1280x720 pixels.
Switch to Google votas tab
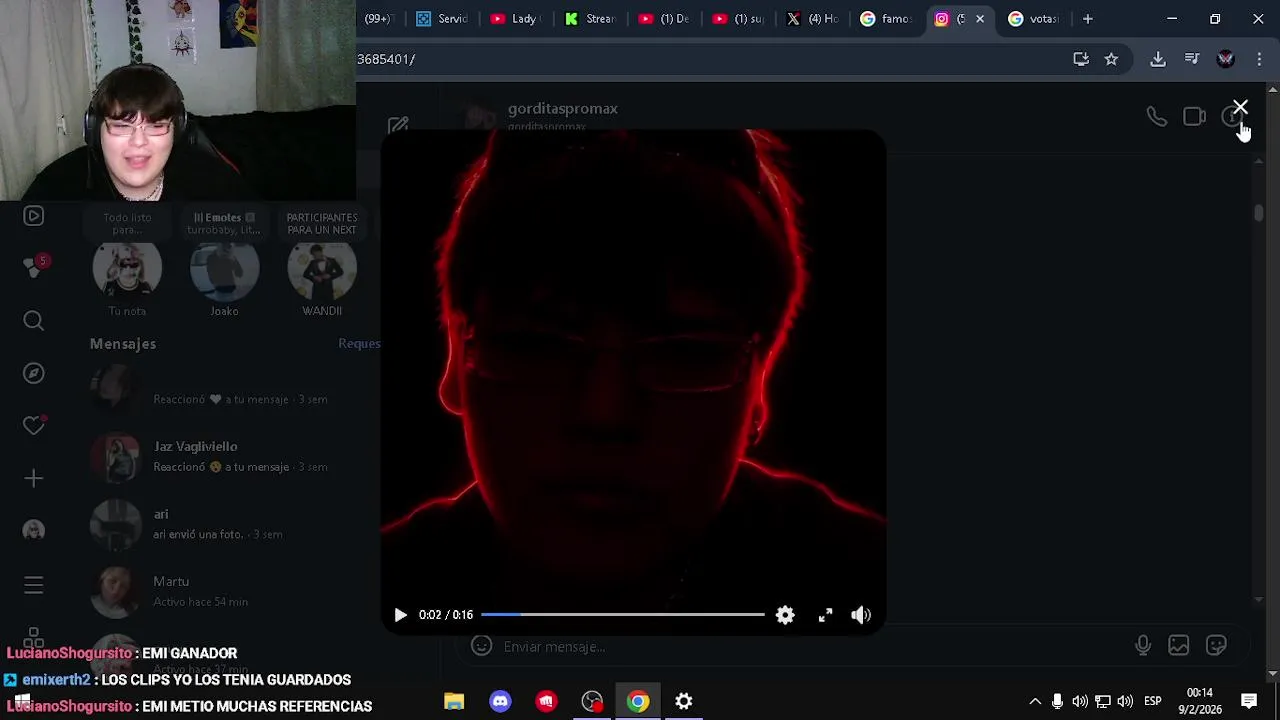tap(1034, 18)
